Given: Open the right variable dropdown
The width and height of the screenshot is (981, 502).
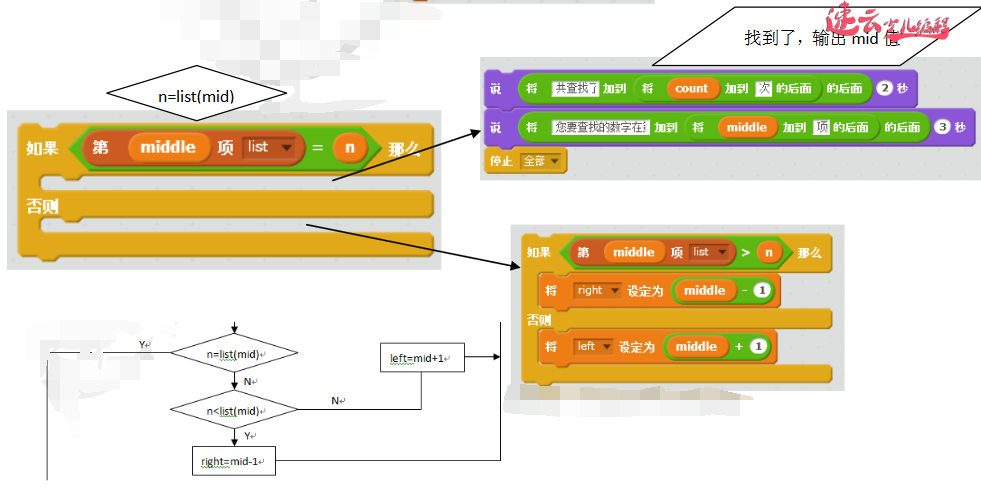Looking at the screenshot, I should point(597,291).
